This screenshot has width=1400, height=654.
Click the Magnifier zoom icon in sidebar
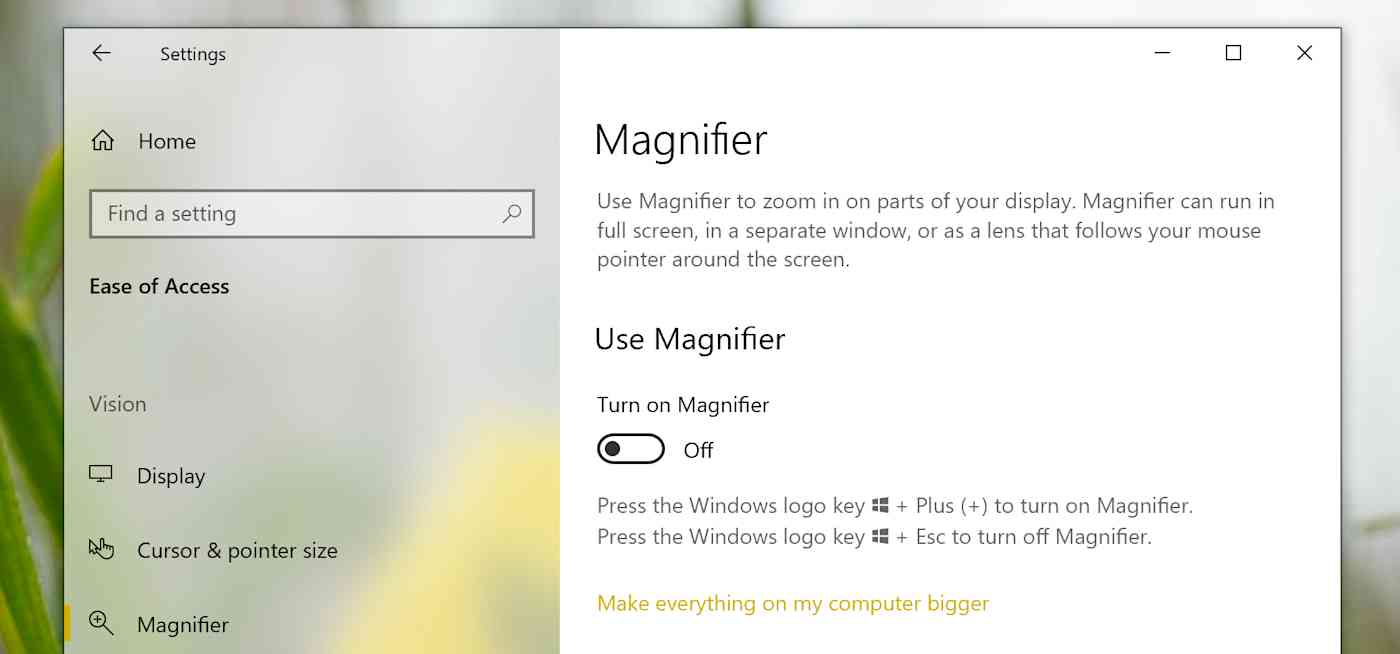pos(101,623)
